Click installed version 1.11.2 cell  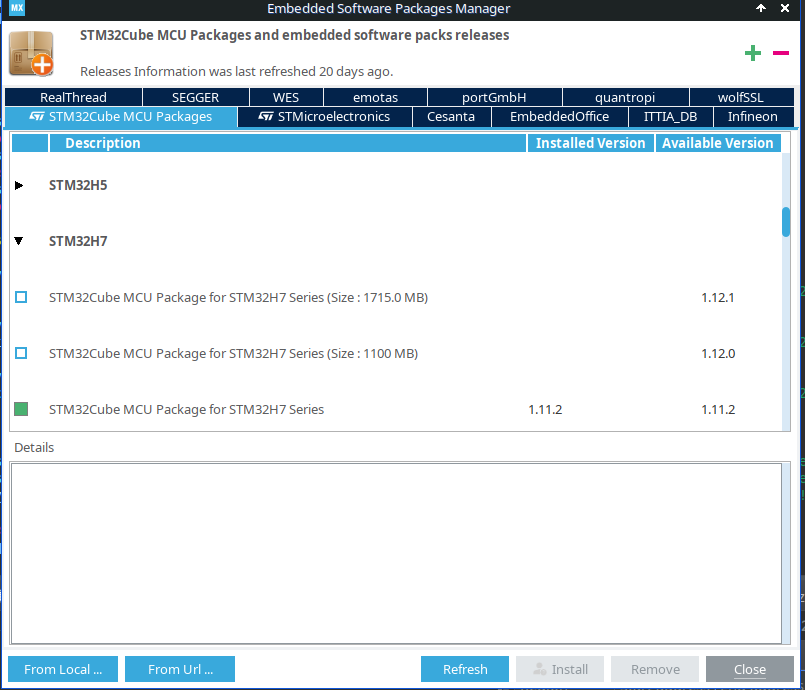click(545, 410)
